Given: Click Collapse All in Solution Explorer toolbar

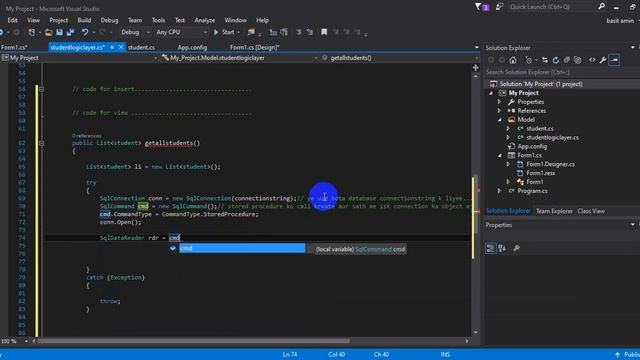Looking at the screenshot, I should pyautogui.click(x=567, y=60).
